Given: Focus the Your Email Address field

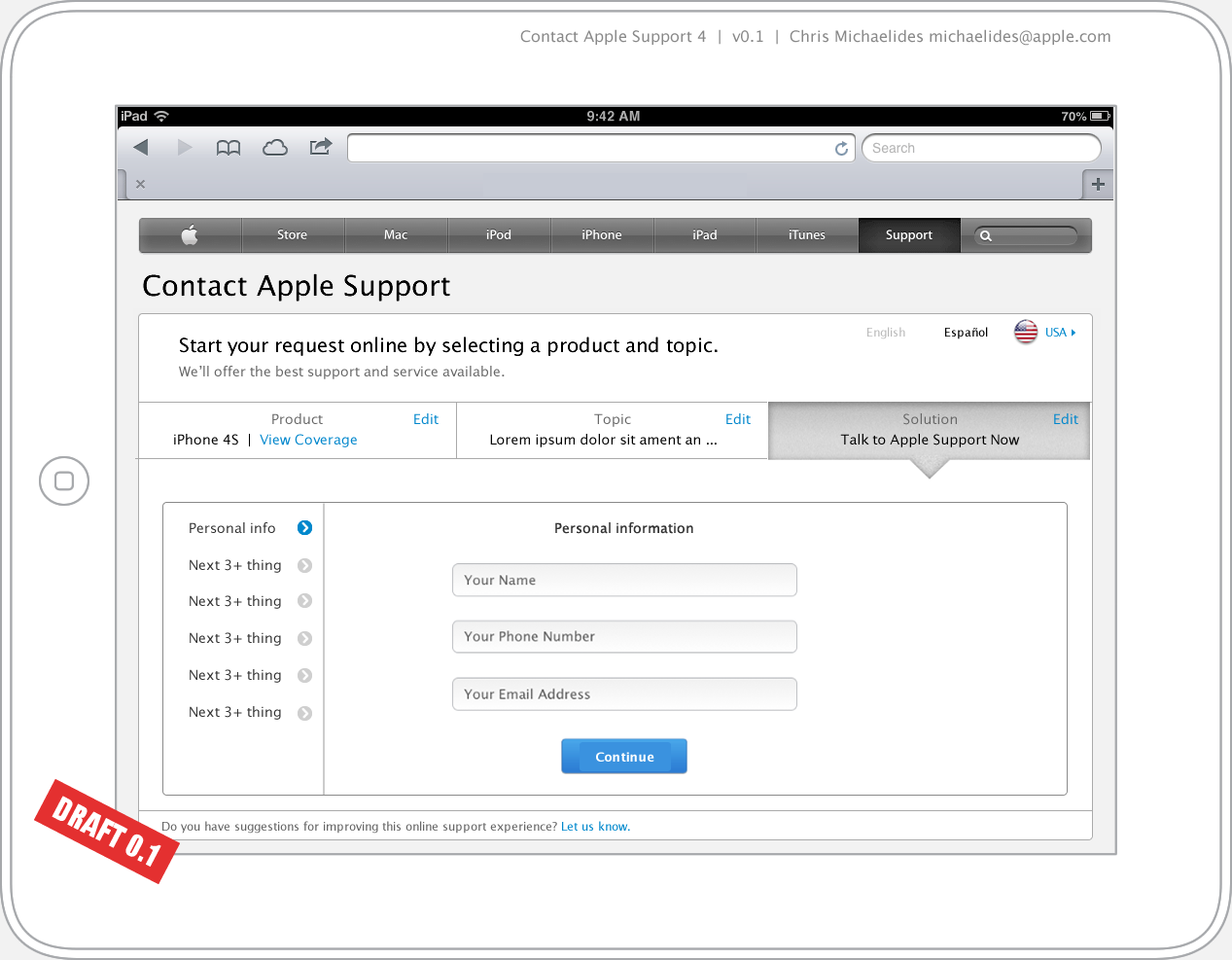Looking at the screenshot, I should [x=624, y=694].
